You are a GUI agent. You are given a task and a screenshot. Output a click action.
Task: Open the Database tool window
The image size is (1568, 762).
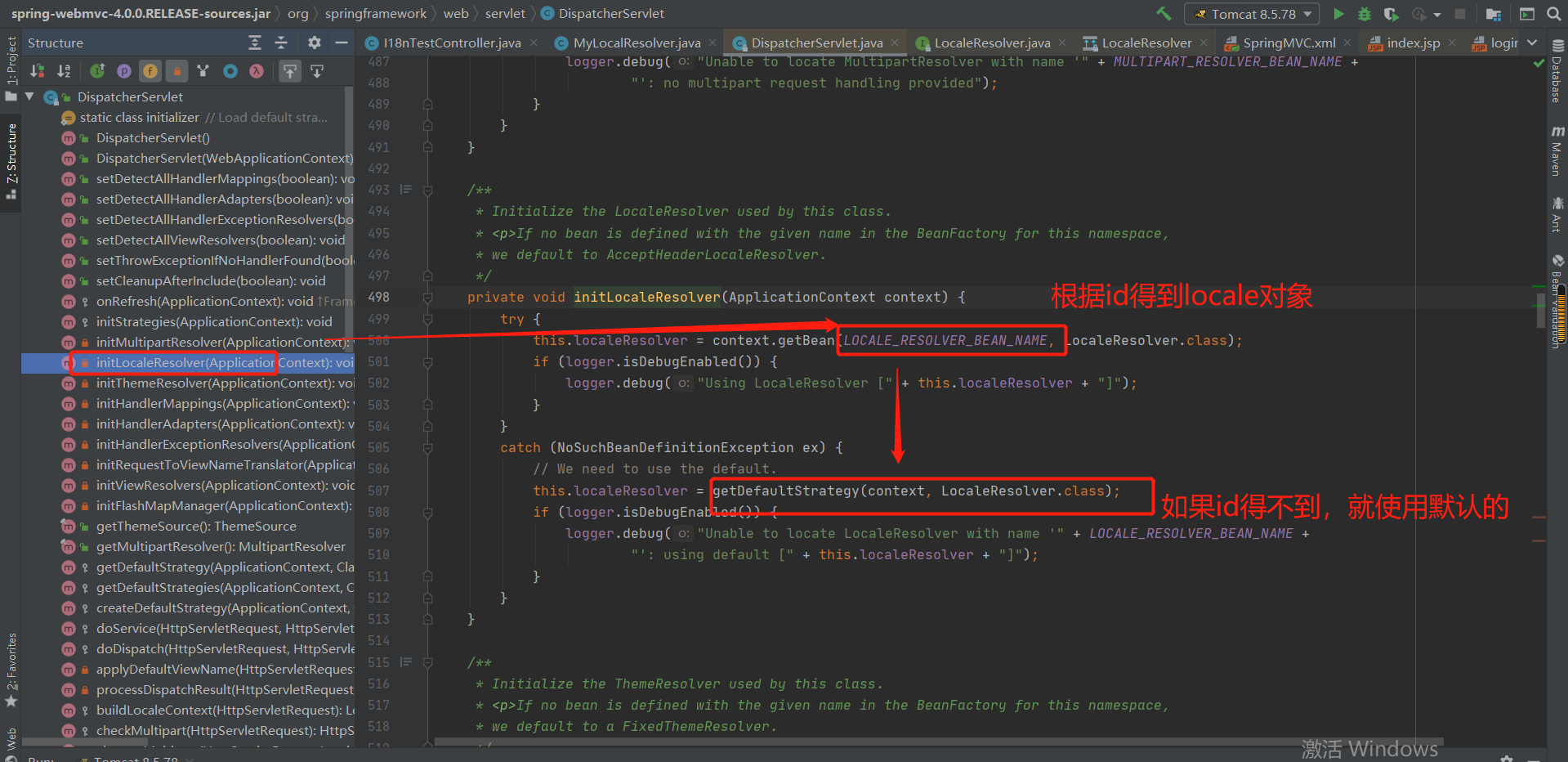tap(1557, 72)
